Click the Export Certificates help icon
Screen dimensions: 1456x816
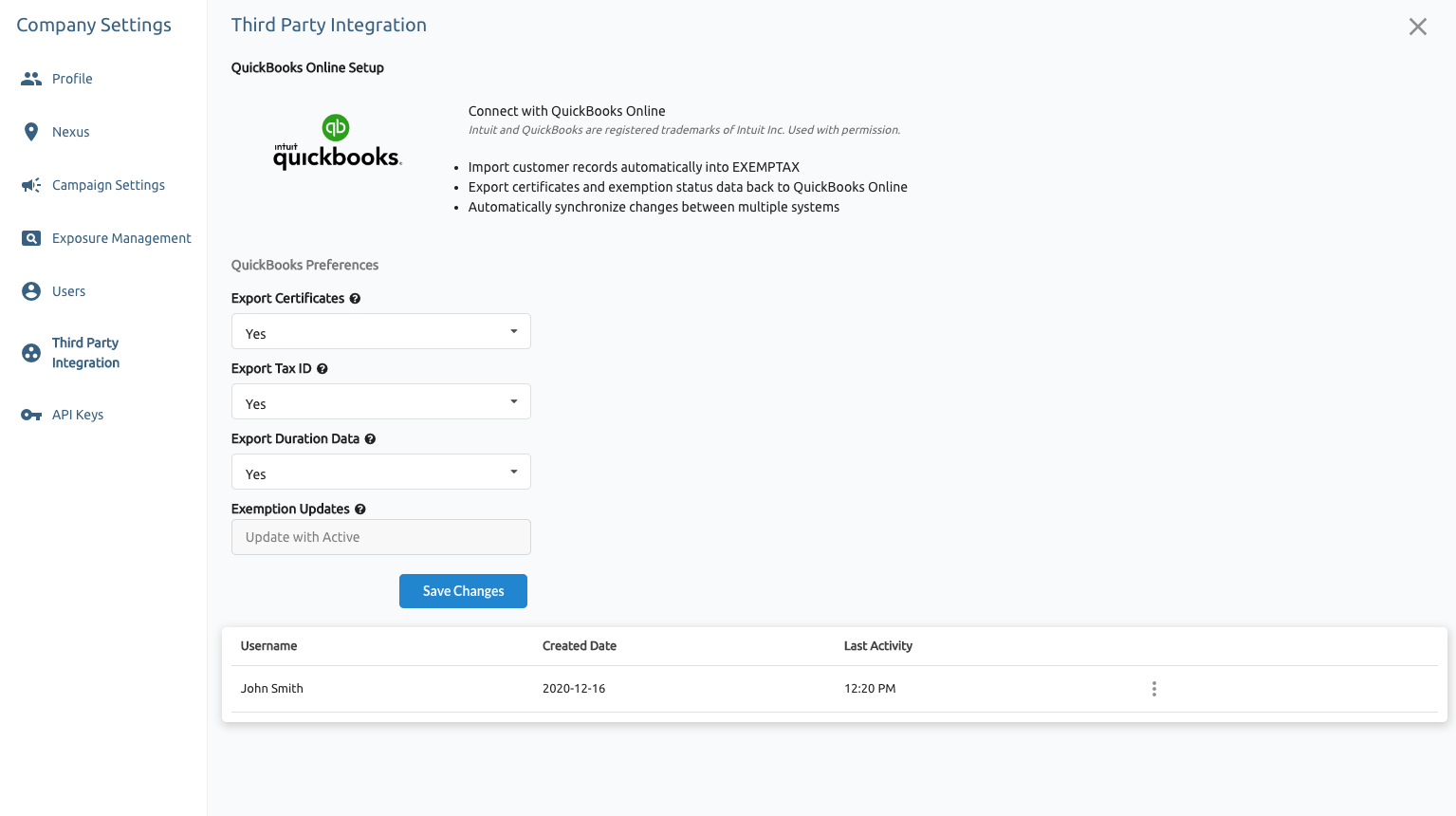[x=355, y=298]
